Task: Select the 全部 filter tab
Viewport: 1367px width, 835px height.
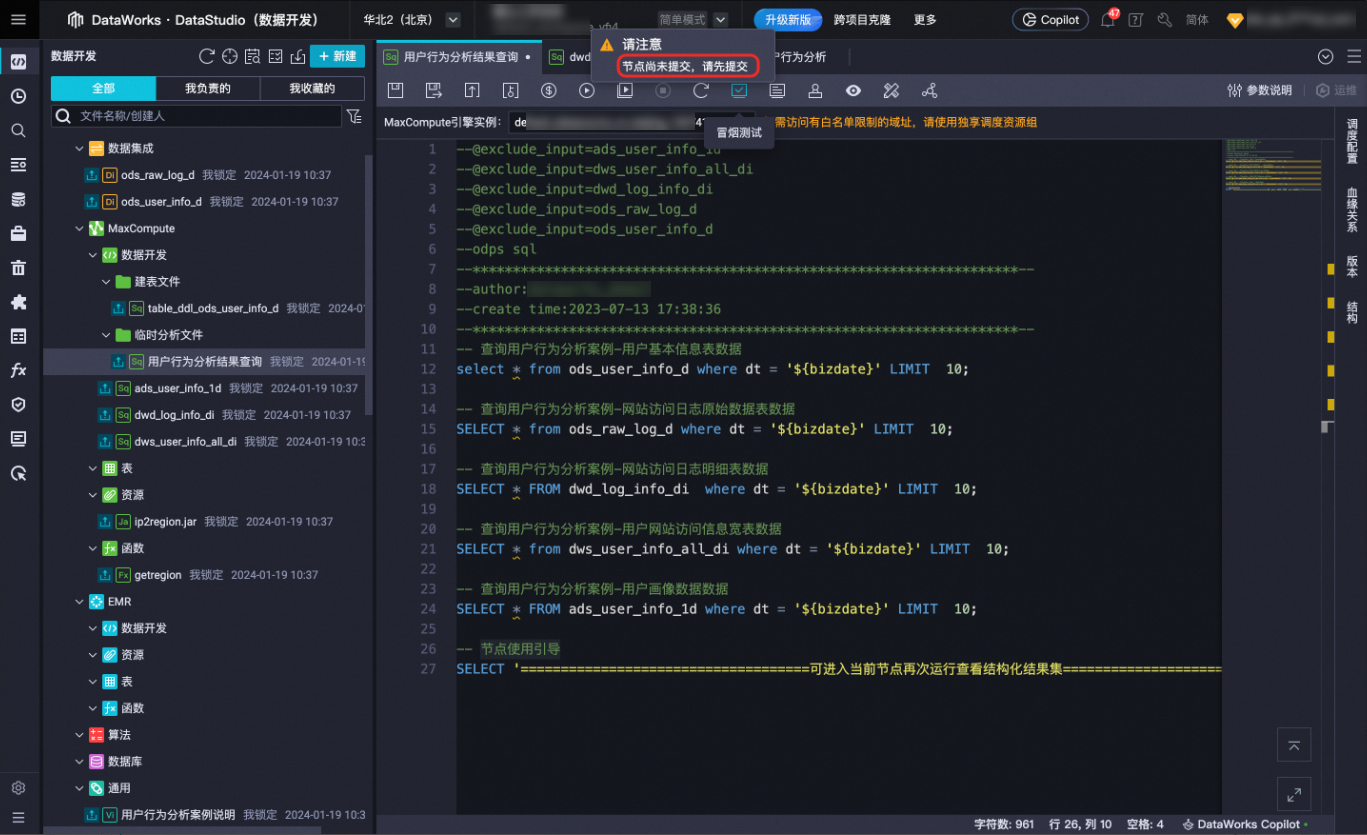Action: [103, 89]
